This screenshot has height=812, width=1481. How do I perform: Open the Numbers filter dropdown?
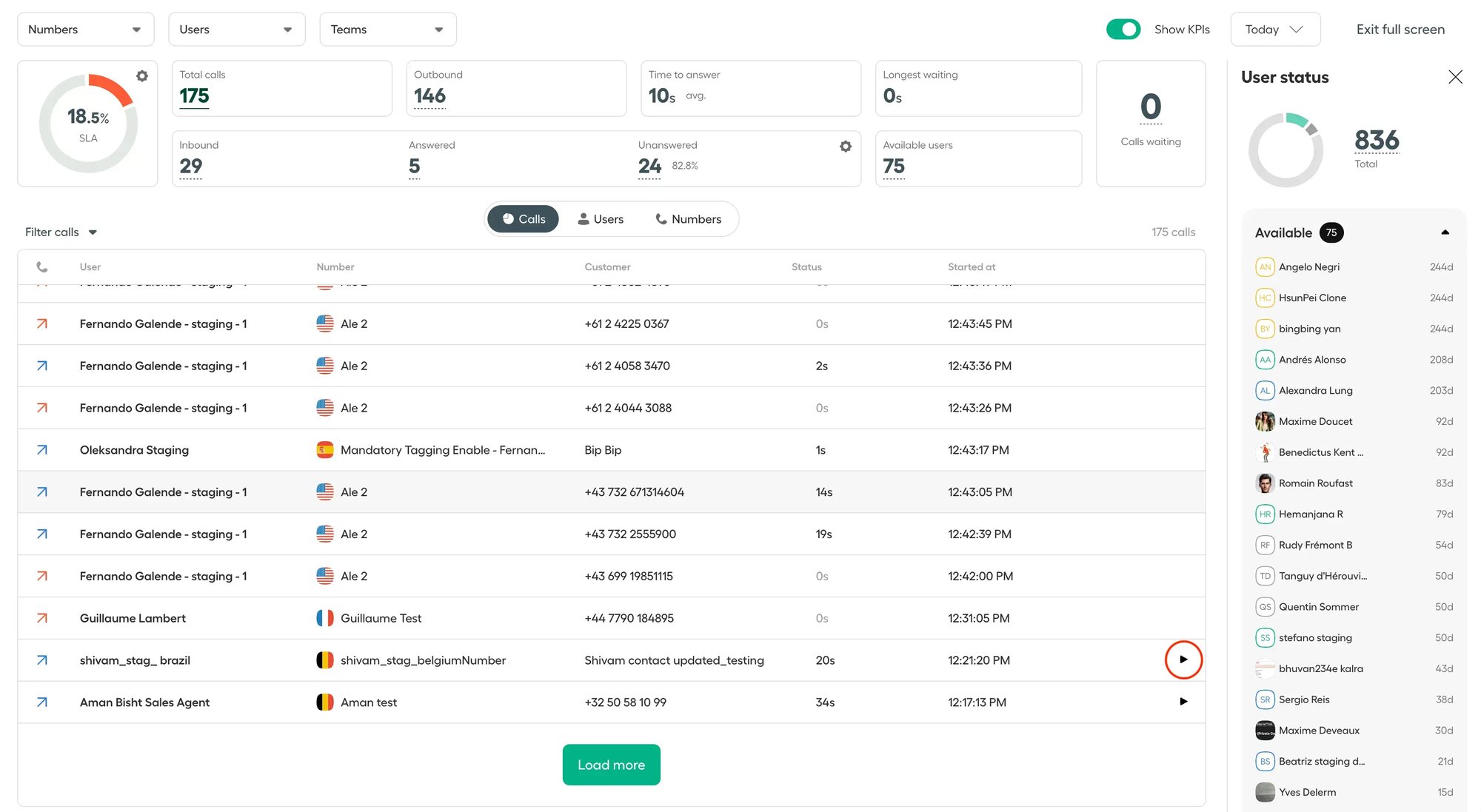pyautogui.click(x=84, y=29)
